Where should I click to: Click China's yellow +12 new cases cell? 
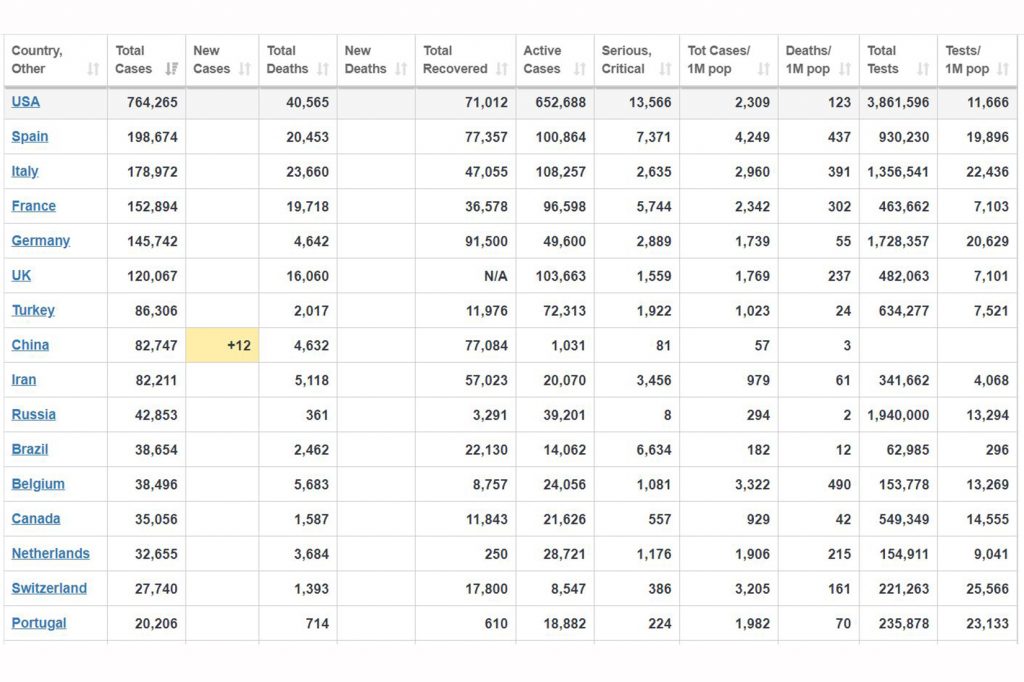tap(222, 345)
